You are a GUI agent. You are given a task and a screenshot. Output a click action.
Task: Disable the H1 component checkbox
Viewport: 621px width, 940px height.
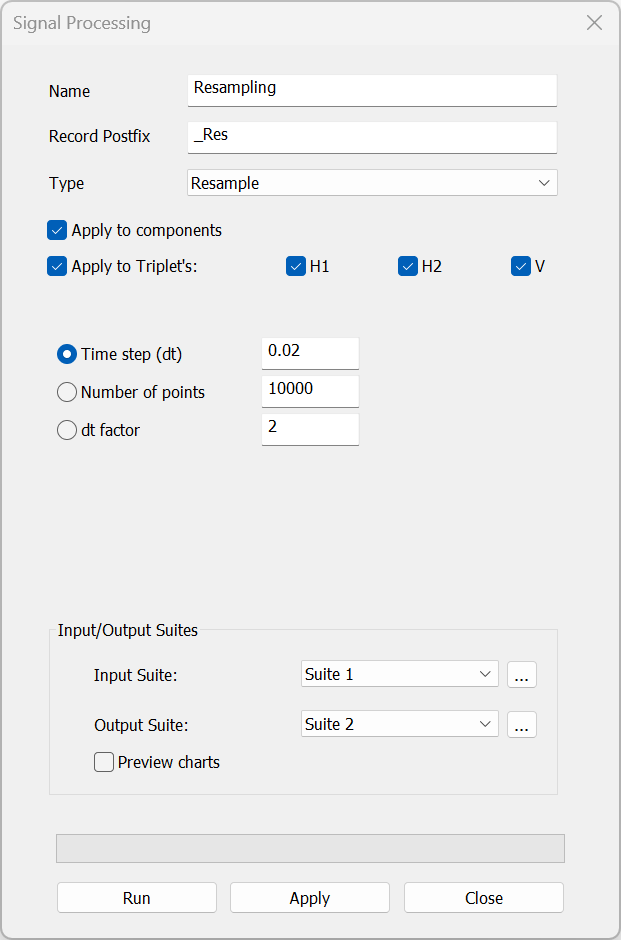(296, 267)
